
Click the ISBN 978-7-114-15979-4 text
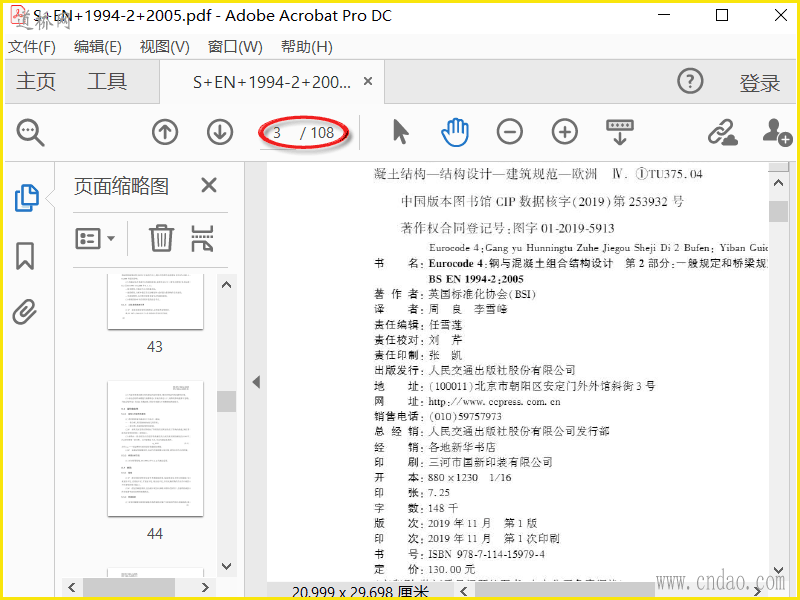(x=486, y=554)
